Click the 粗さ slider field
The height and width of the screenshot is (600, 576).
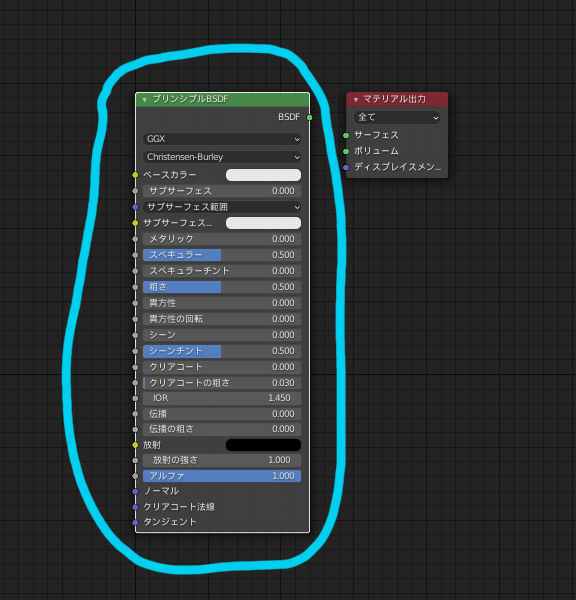pyautogui.click(x=222, y=287)
